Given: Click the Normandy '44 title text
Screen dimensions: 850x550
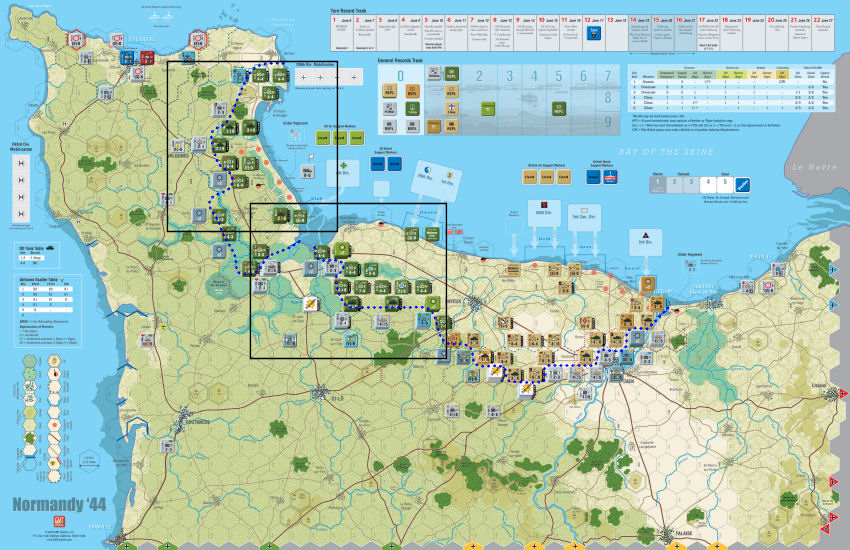Looking at the screenshot, I should 59,504.
